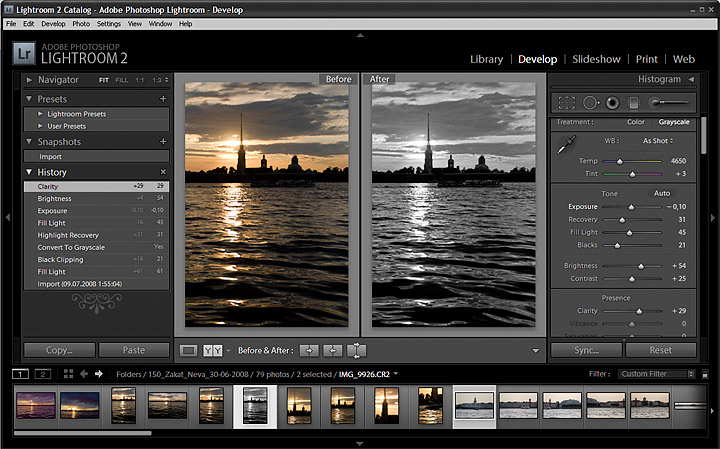Viewport: 720px width, 449px height.
Task: Set treatment to Grayscale
Action: tap(674, 122)
